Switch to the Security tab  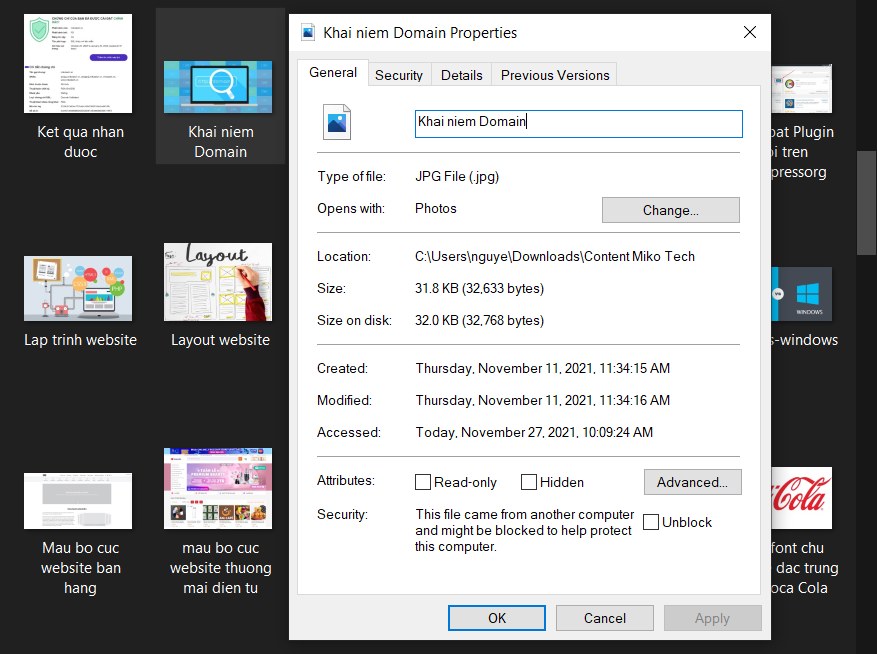tap(399, 75)
